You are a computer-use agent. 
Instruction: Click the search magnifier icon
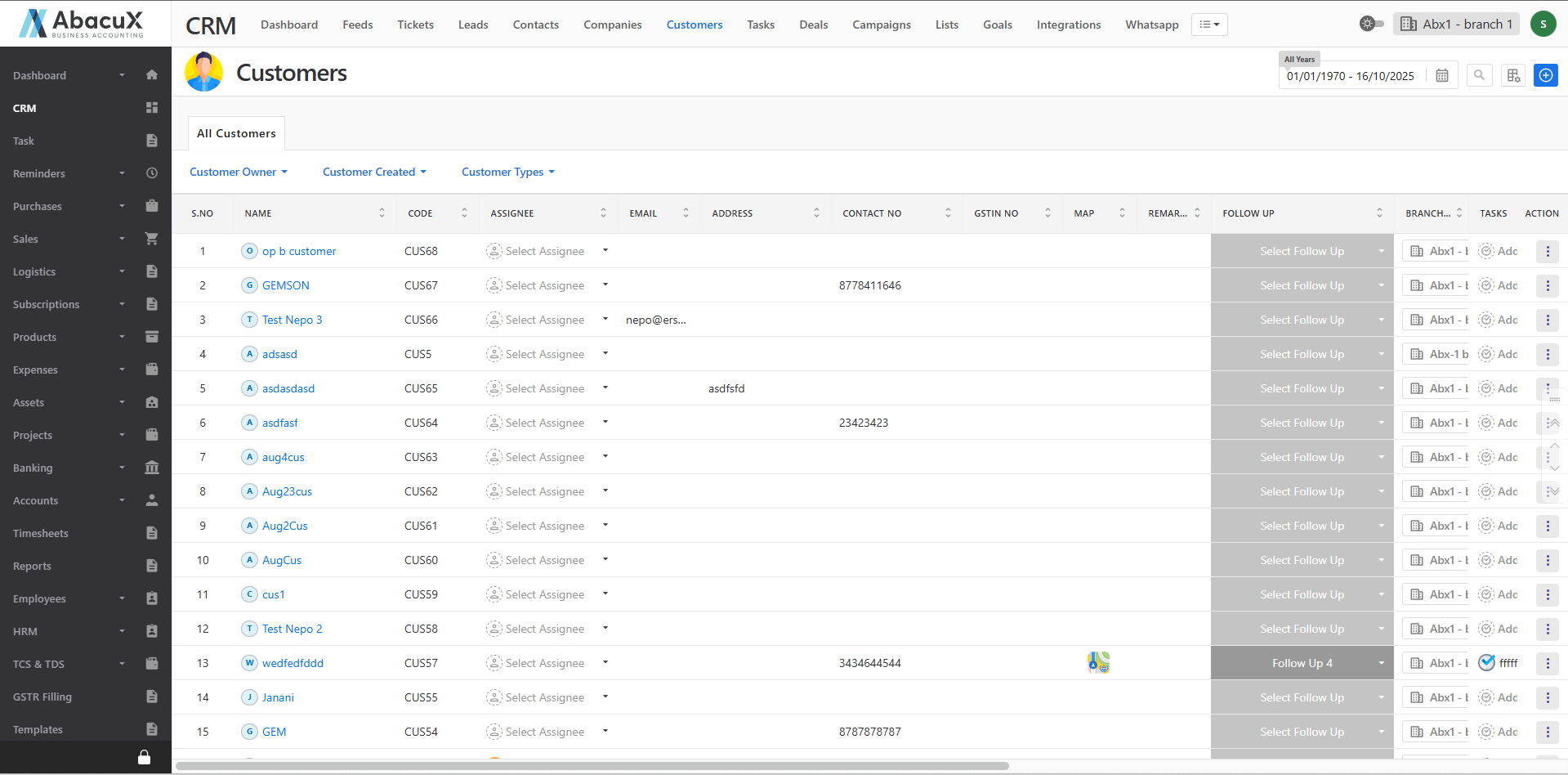1479,75
